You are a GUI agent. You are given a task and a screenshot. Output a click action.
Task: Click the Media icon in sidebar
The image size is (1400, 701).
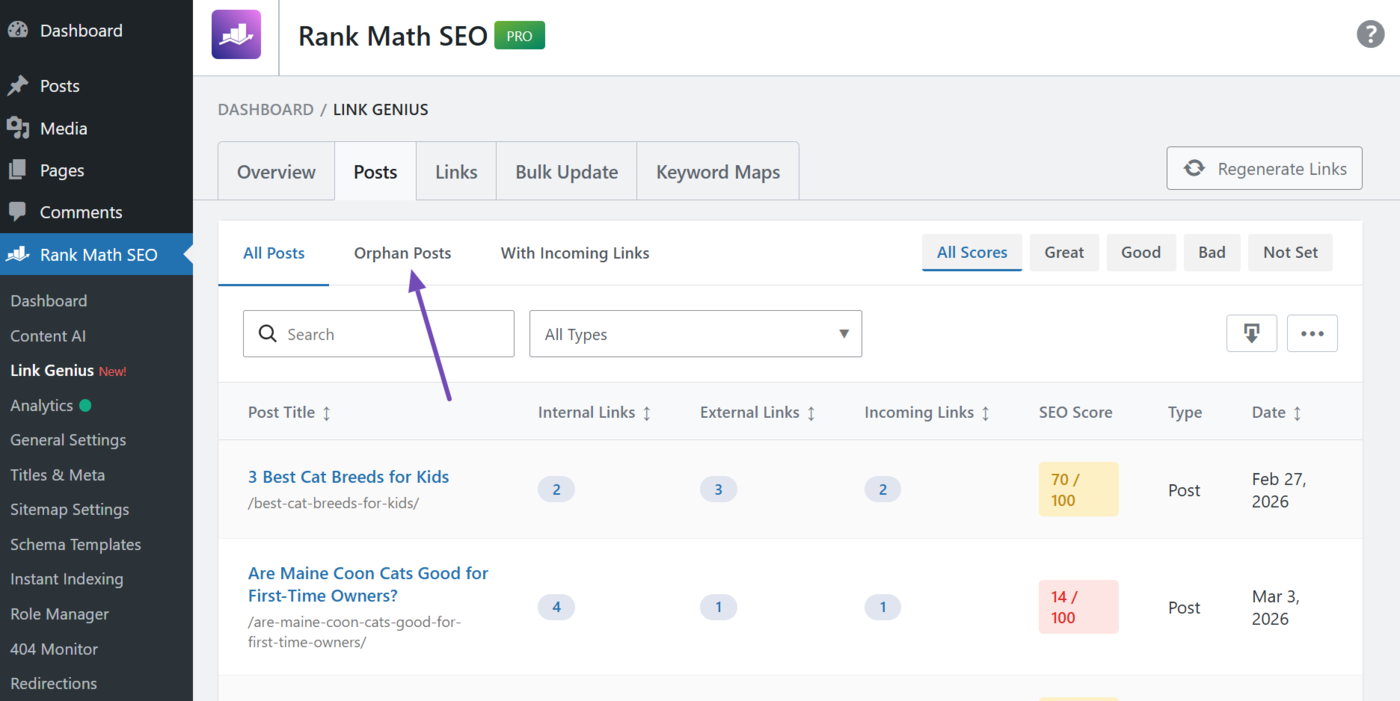[x=17, y=128]
